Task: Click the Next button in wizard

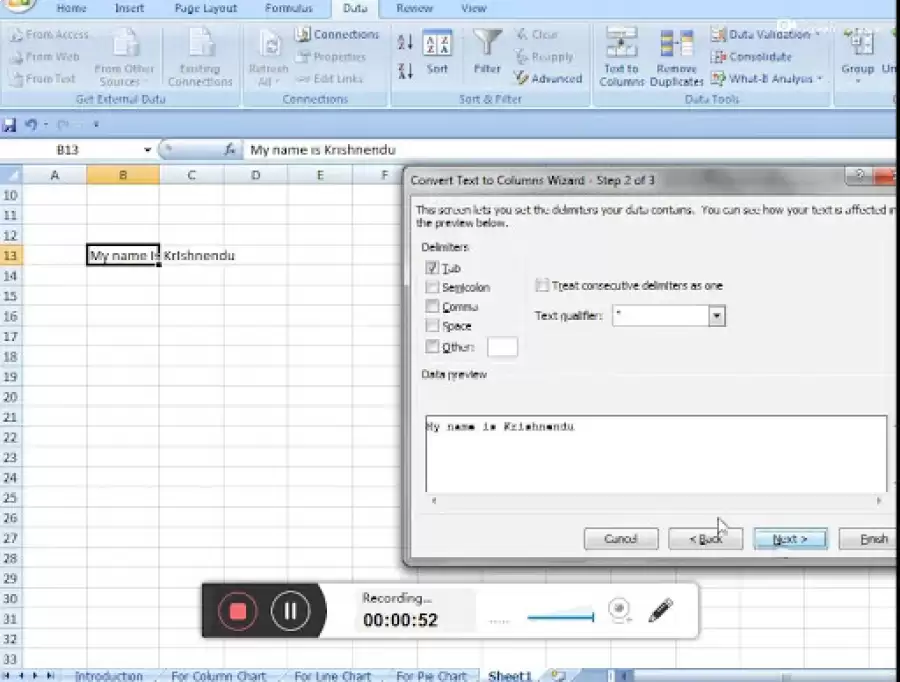Action: click(789, 539)
